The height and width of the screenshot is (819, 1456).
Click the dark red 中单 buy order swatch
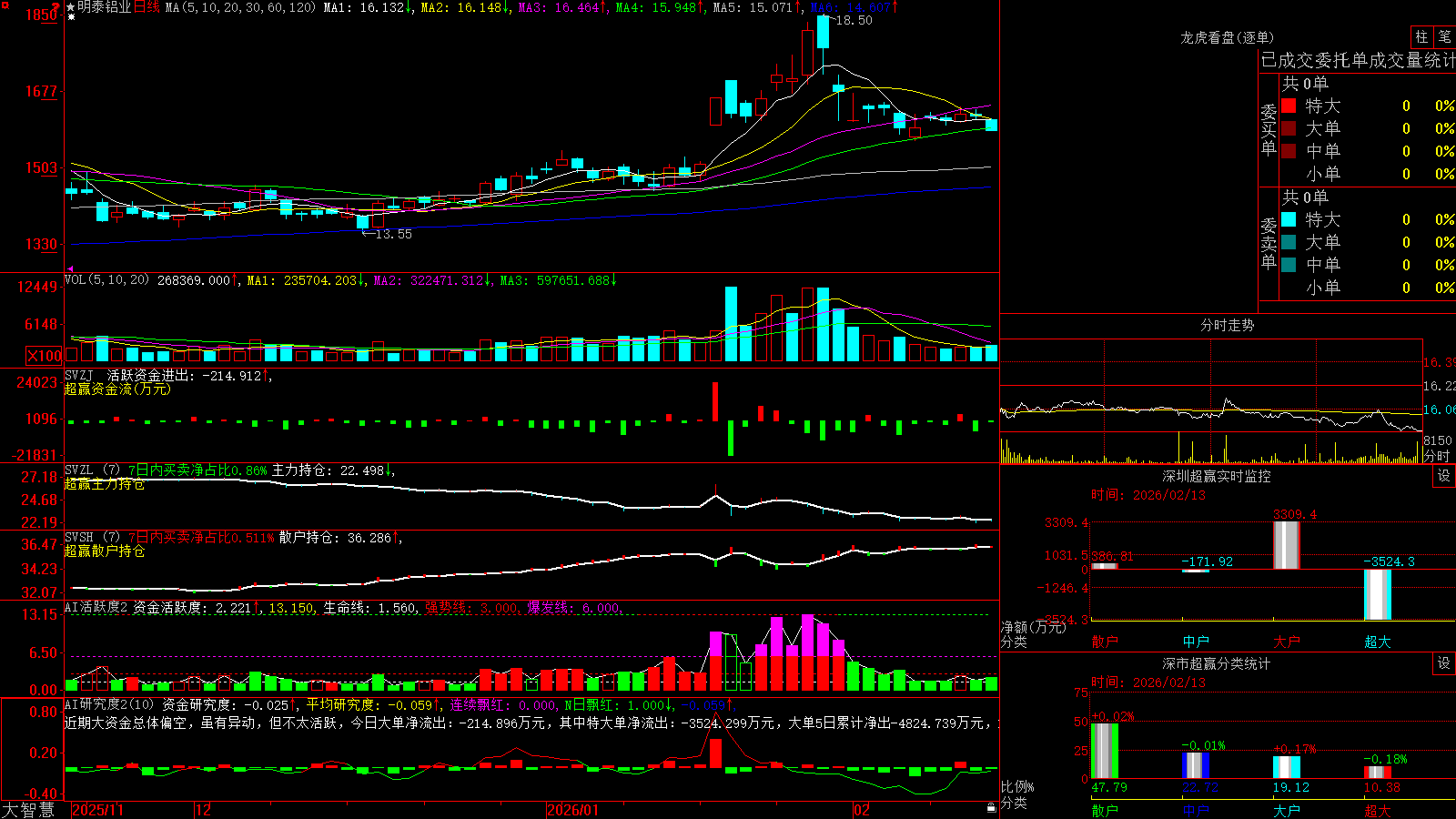(1289, 151)
